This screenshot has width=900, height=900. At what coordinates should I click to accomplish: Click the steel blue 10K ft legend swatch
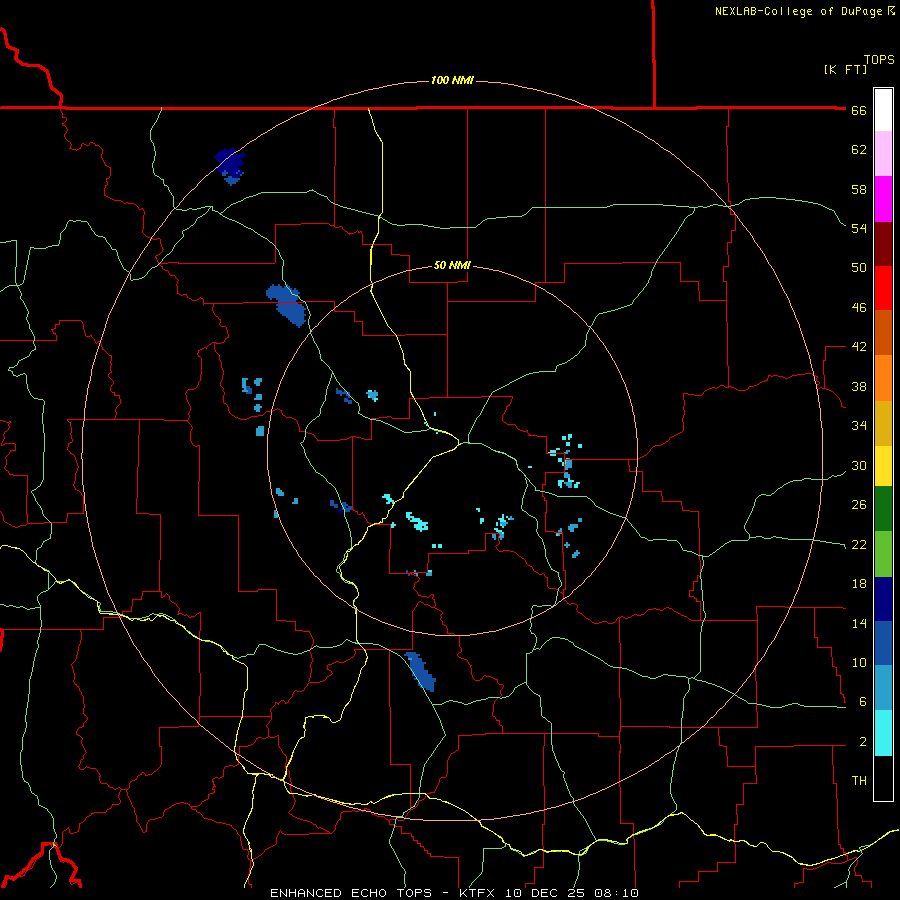pyautogui.click(x=883, y=688)
